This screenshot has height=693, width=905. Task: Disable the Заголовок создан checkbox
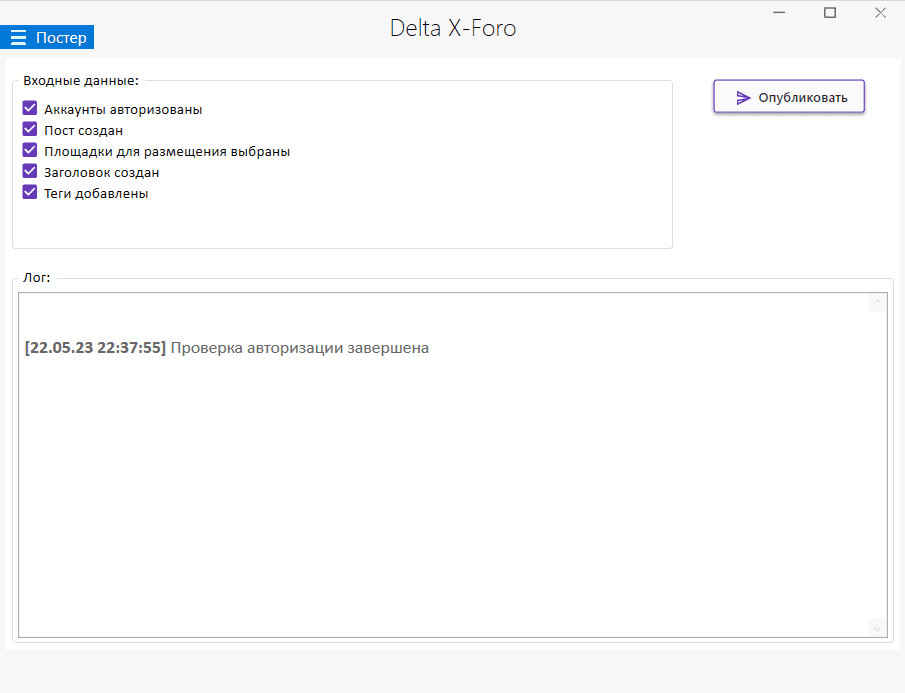click(30, 172)
